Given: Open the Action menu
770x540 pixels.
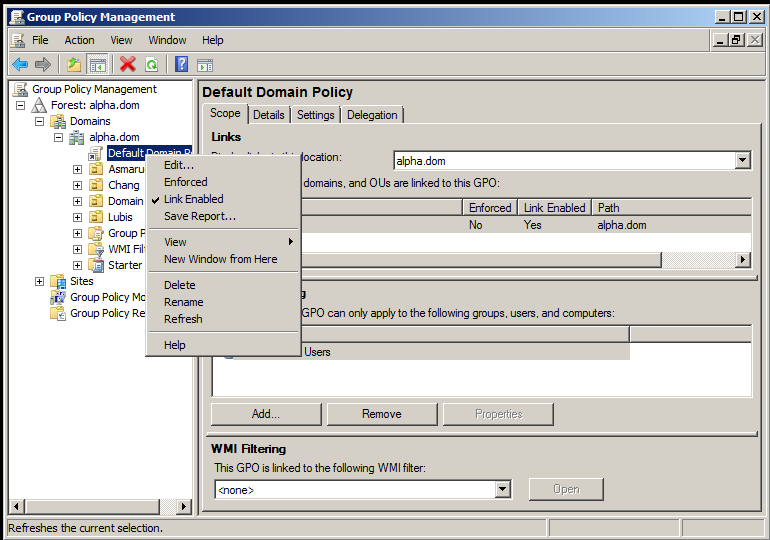Looking at the screenshot, I should point(80,40).
